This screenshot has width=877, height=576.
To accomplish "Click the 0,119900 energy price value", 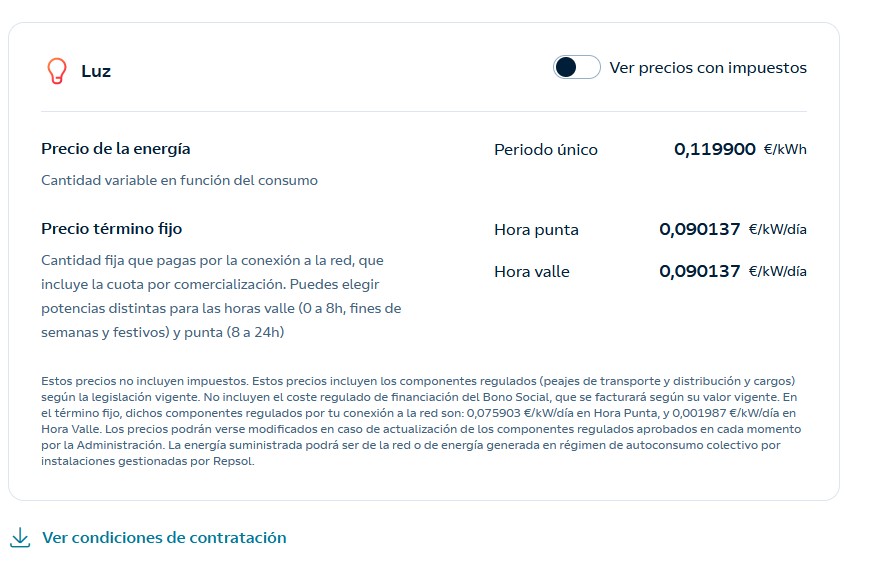I will pos(715,149).
